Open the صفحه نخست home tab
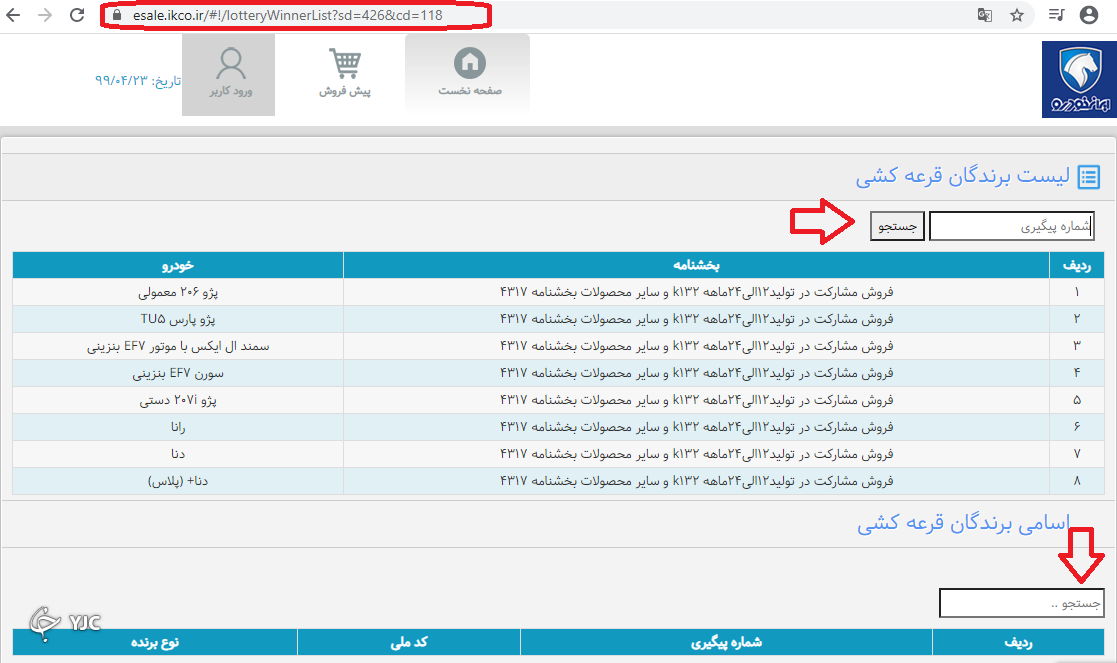Image resolution: width=1117 pixels, height=663 pixels. point(469,74)
